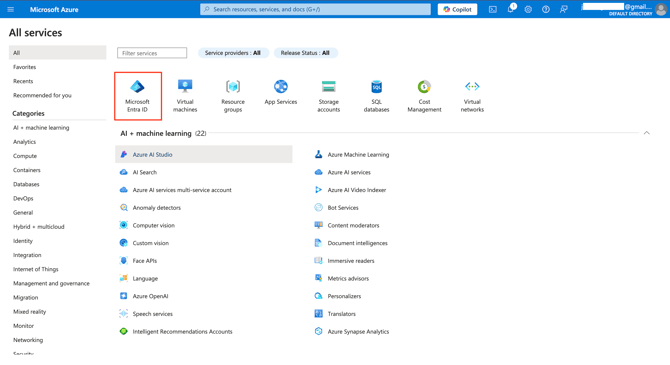
Task: Open Custom vision link
Action: click(151, 243)
